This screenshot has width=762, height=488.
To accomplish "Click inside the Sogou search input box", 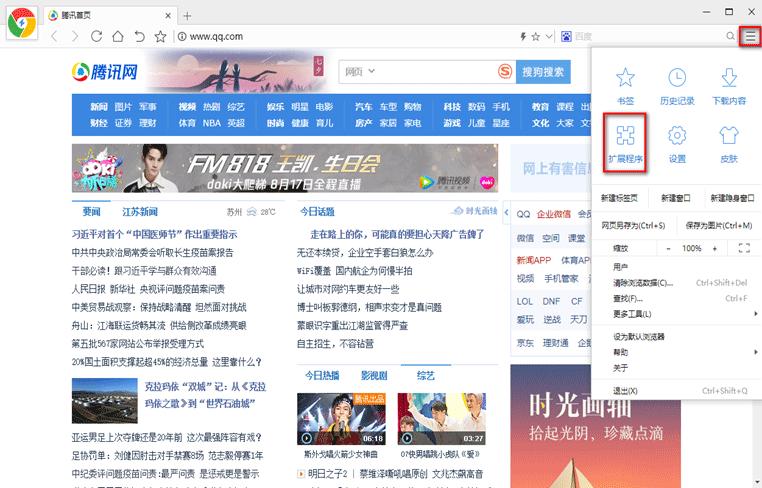I will [437, 72].
